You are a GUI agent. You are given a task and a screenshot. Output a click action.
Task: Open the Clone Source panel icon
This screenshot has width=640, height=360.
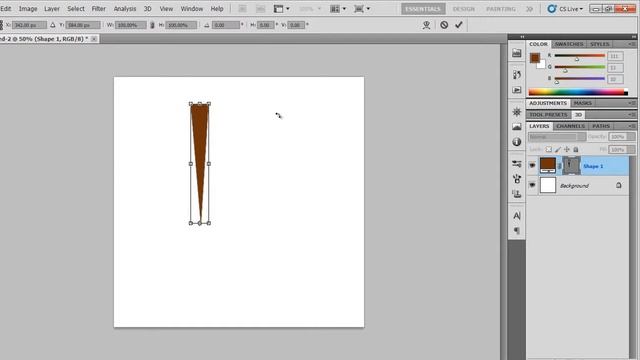point(517,194)
